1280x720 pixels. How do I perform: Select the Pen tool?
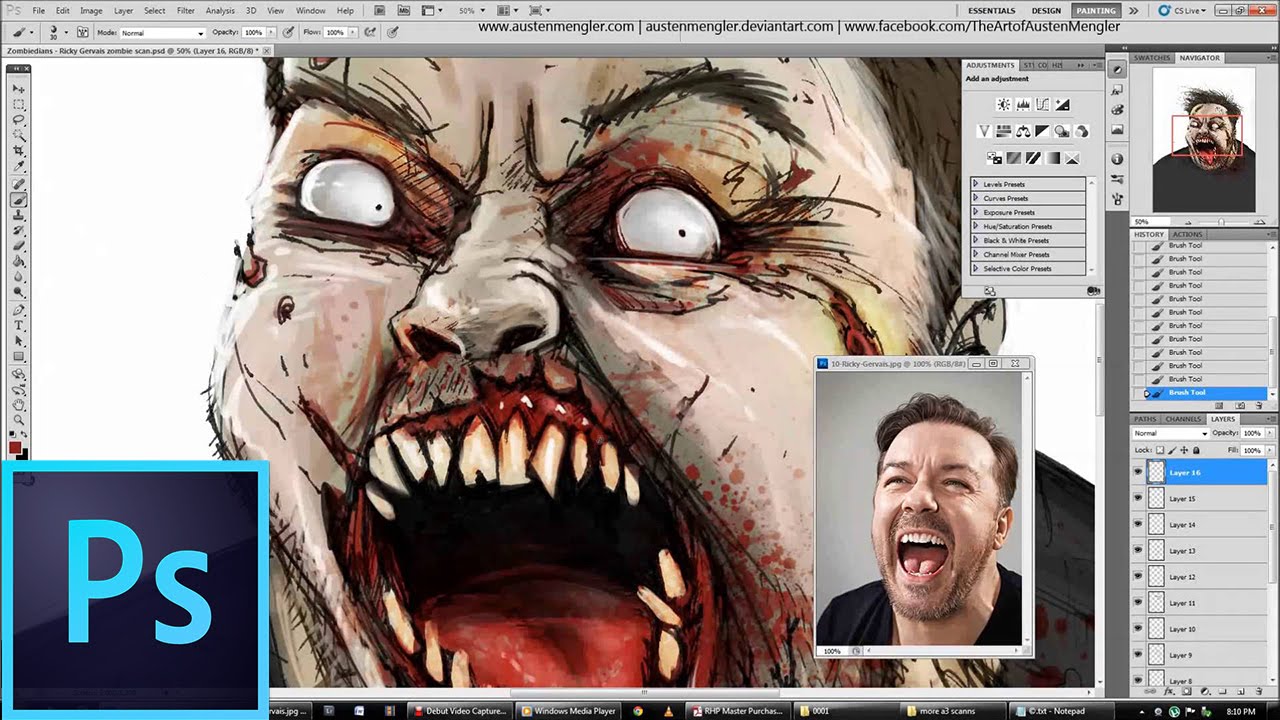click(19, 310)
